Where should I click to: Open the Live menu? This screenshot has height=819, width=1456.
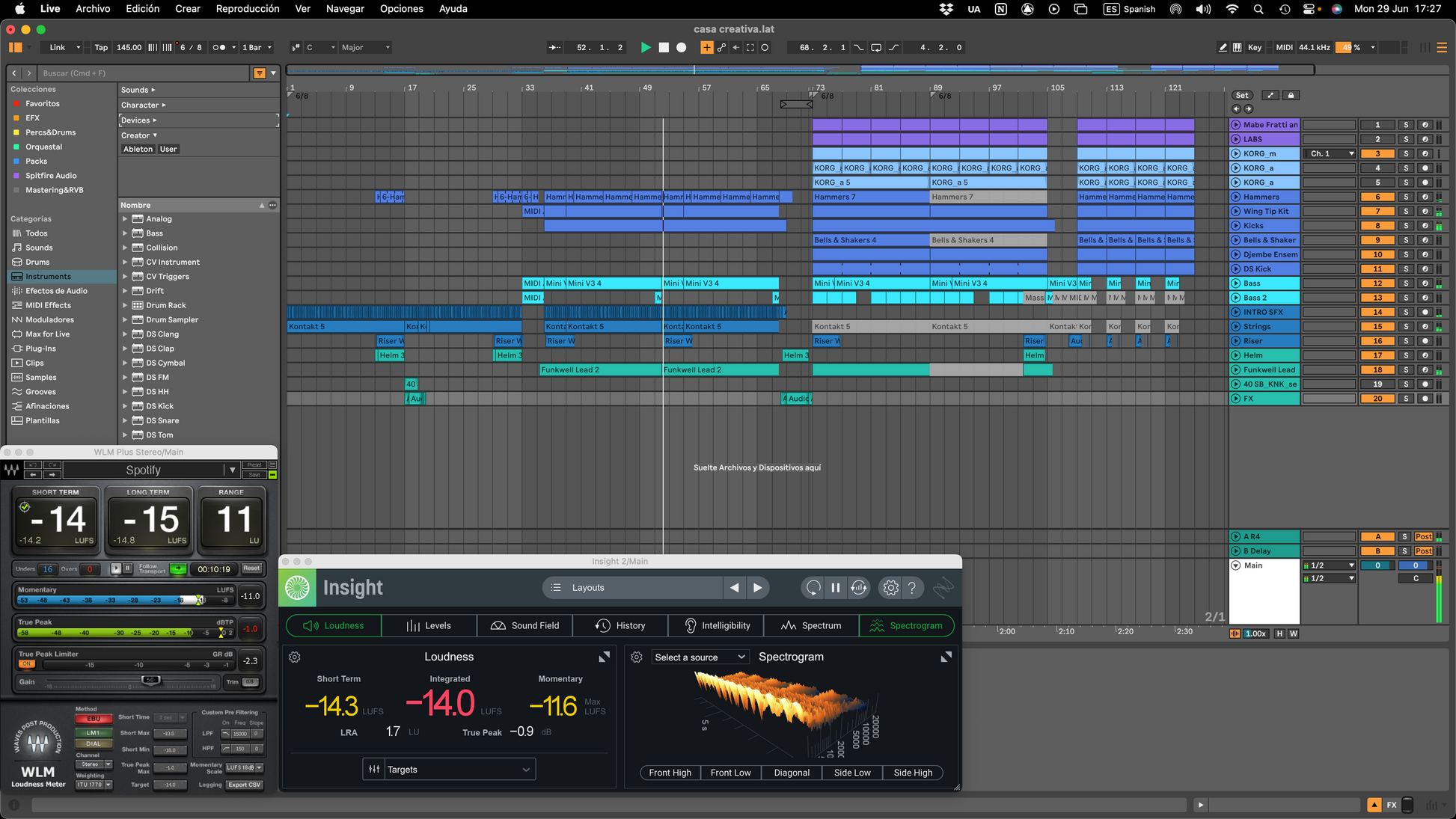(50, 9)
